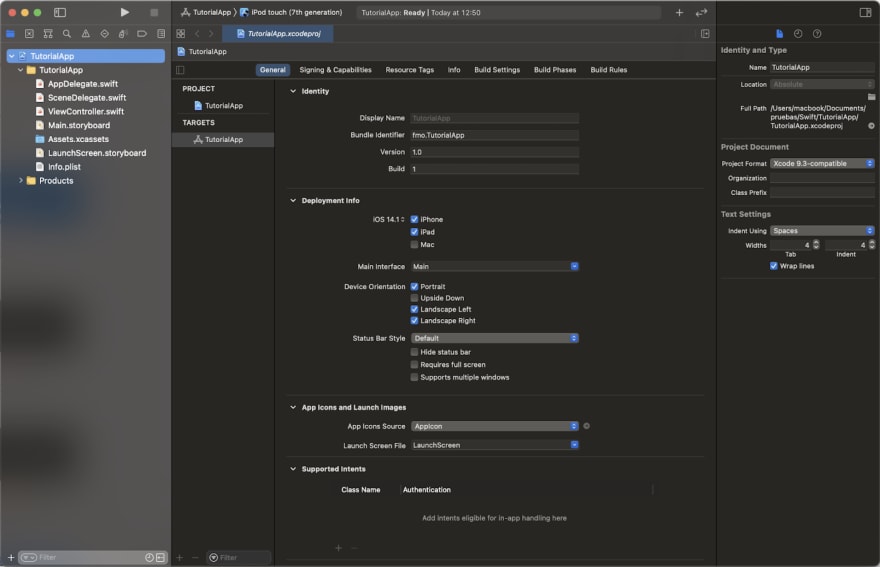Open the project navigator folder icon
Image resolution: width=880 pixels, height=567 pixels.
pos(10,34)
